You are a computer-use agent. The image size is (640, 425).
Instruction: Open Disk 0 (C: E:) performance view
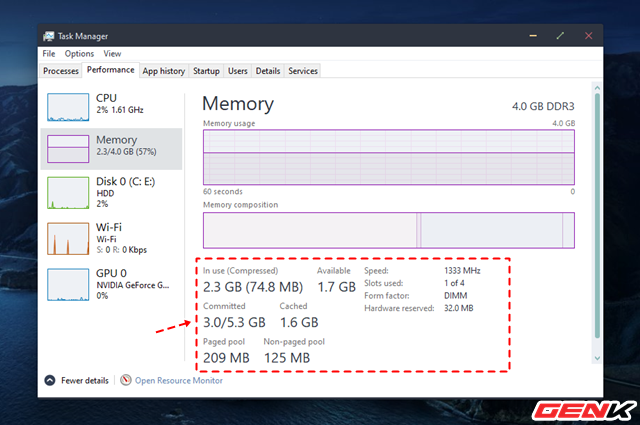pos(67,190)
